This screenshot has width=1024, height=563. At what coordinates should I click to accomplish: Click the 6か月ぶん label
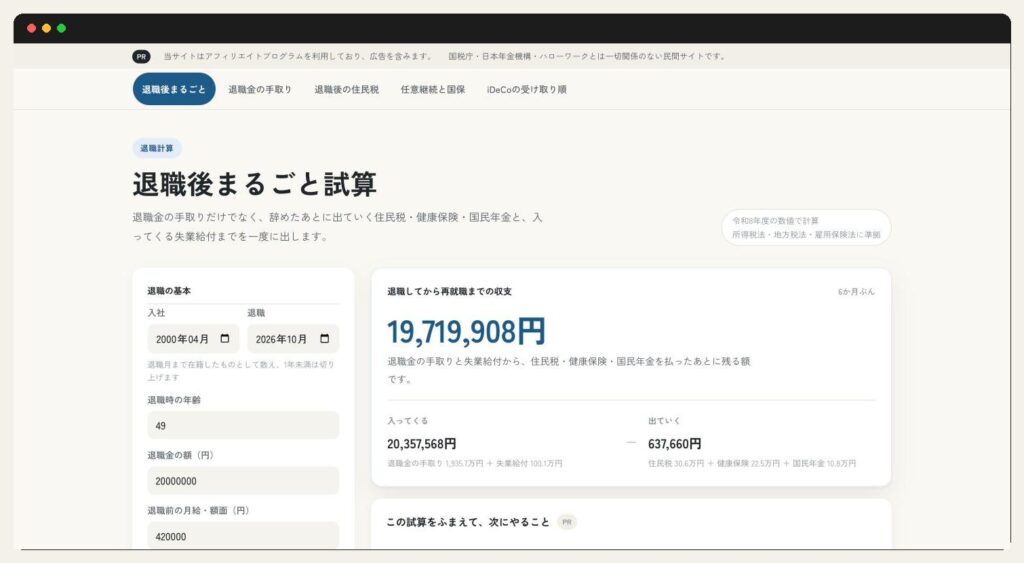pyautogui.click(x=856, y=292)
